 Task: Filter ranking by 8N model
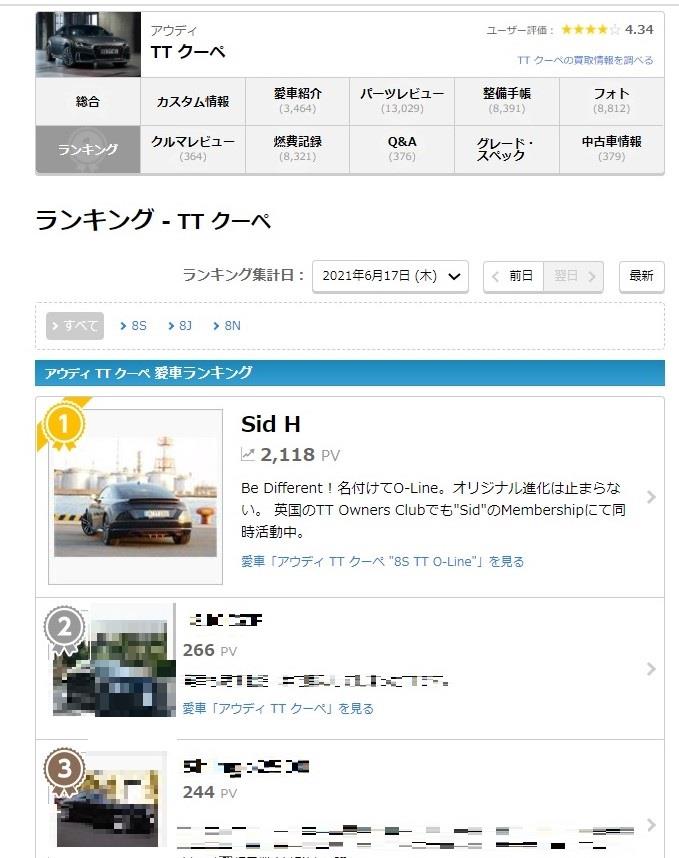pyautogui.click(x=227, y=326)
